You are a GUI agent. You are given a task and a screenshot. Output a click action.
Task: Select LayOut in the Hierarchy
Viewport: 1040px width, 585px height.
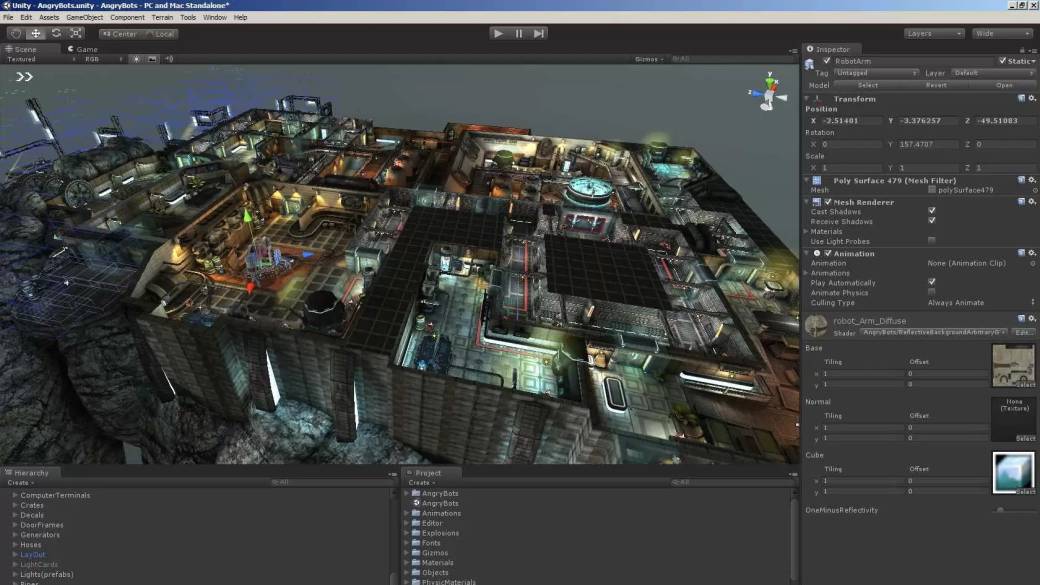click(33, 554)
